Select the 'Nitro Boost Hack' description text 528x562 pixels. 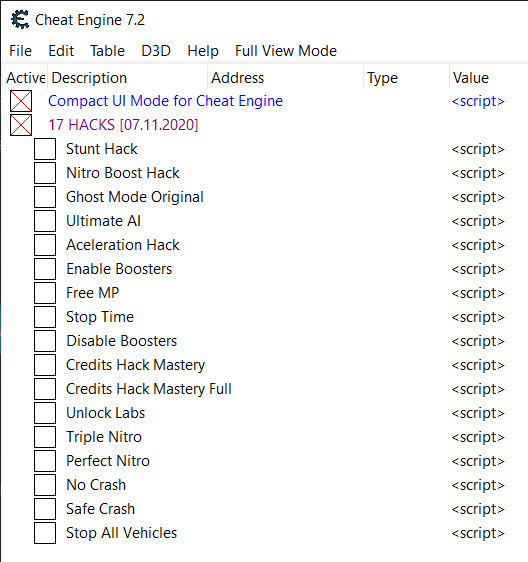tap(123, 173)
